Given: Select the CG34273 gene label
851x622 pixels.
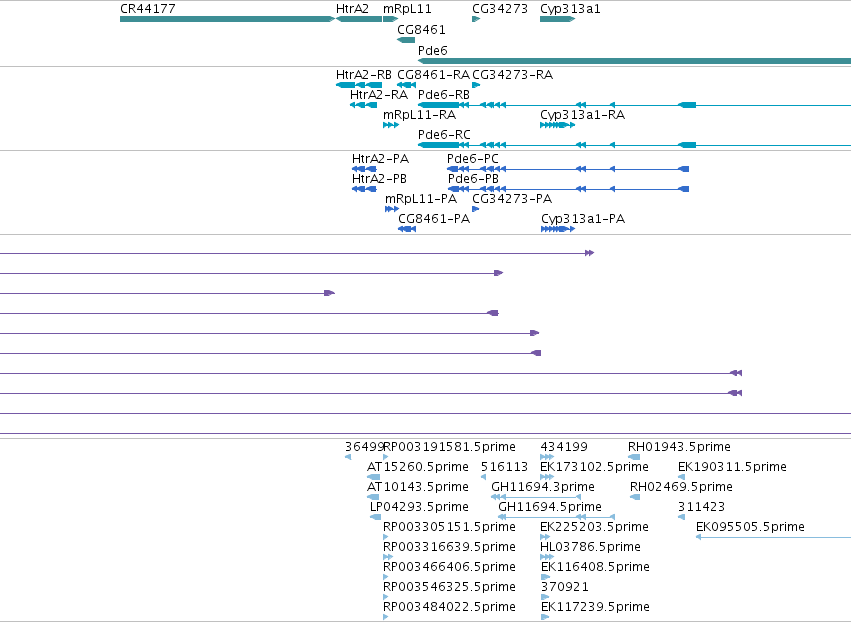Looking at the screenshot, I should [x=500, y=9].
